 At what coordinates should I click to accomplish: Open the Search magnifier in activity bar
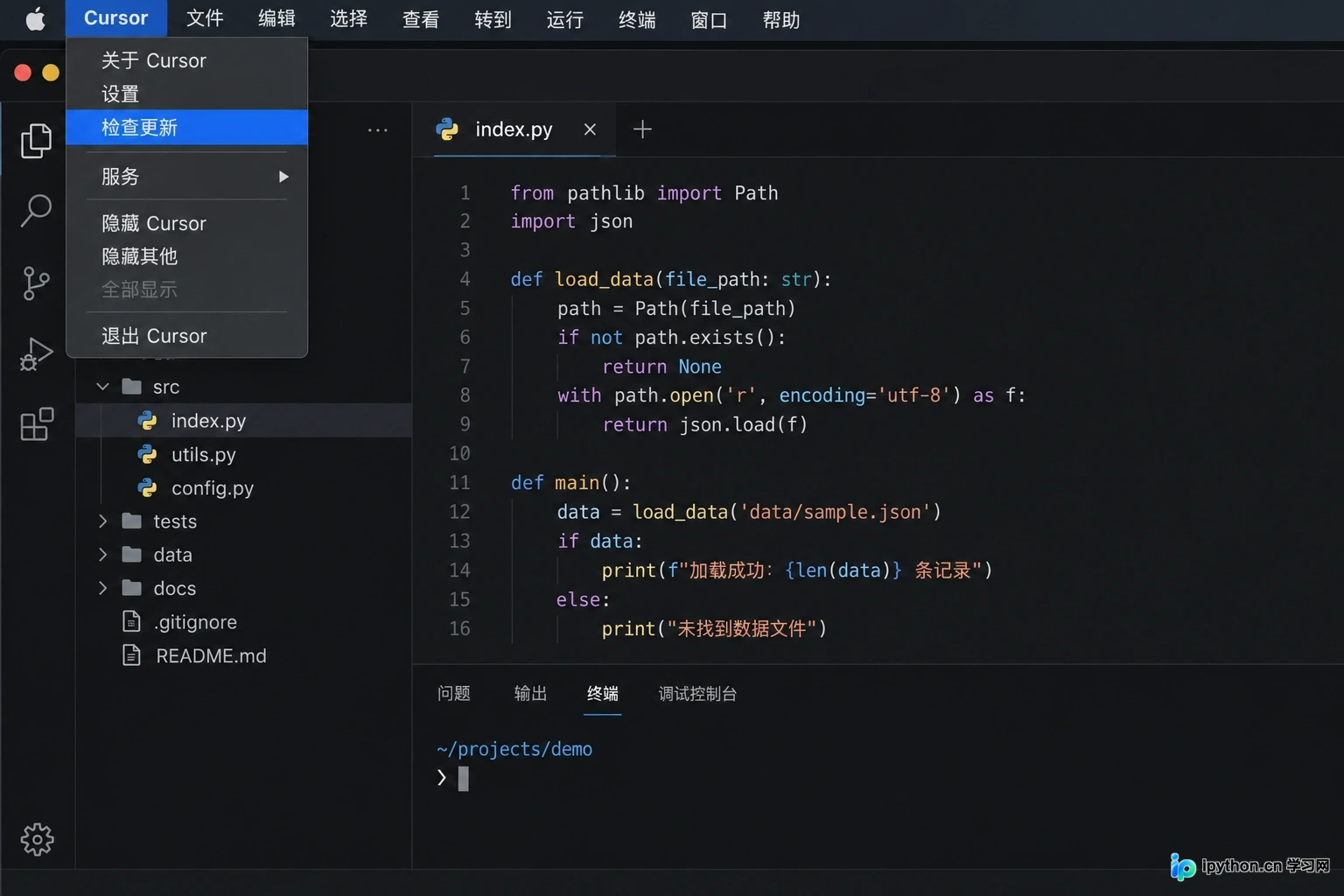pyautogui.click(x=36, y=210)
